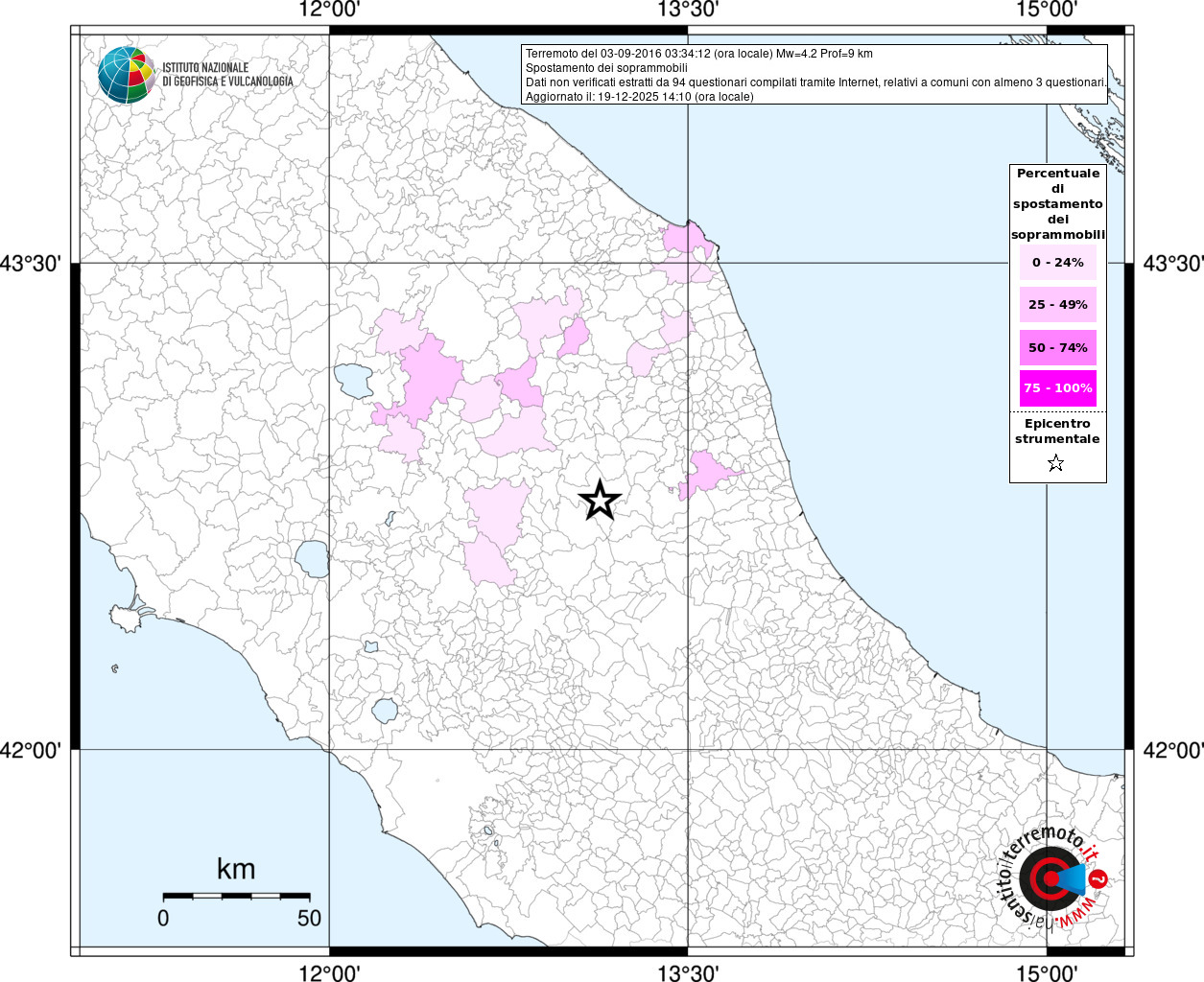Click the 'Terremoto del 03-09-2016' title line
Viewport: 1204px width, 982px height.
tap(698, 54)
